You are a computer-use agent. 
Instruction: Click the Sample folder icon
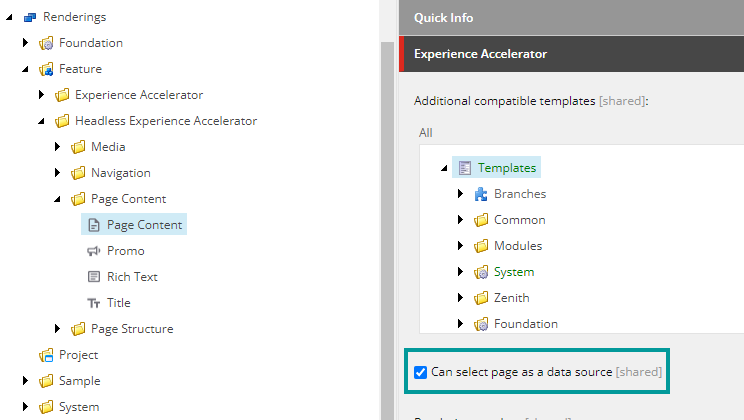click(46, 381)
